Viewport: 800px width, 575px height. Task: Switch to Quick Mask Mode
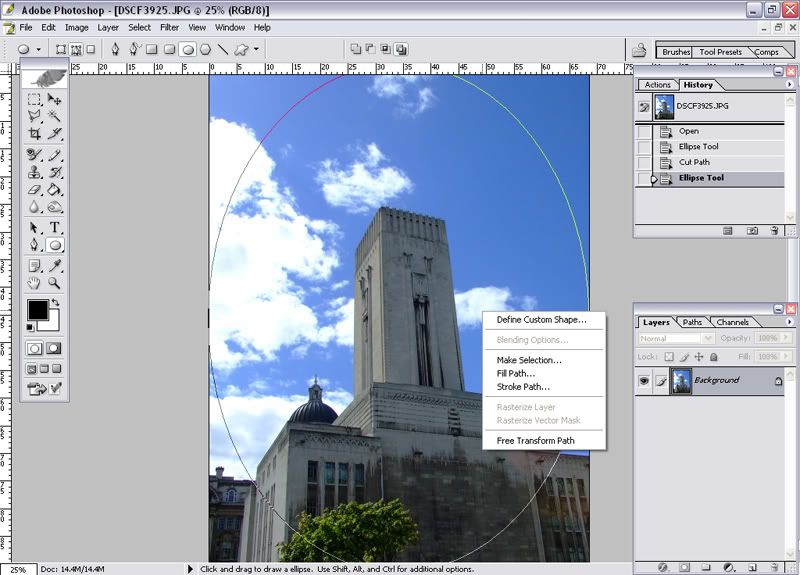pos(54,348)
